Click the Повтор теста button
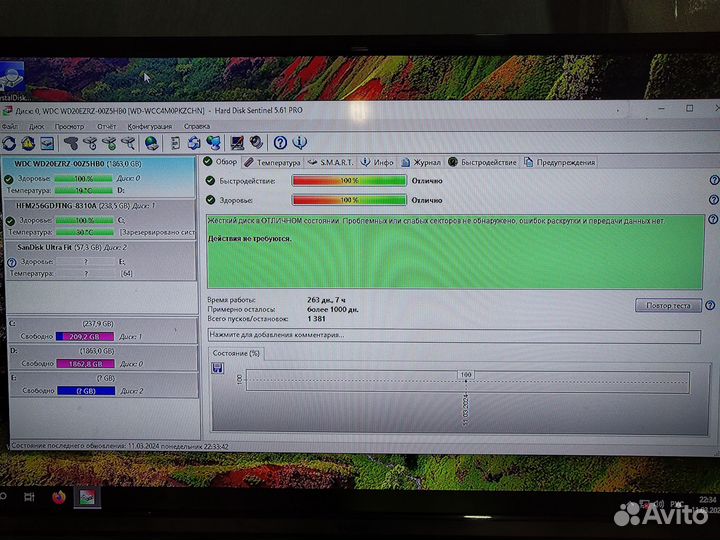Viewport: 720px width, 540px height. pyautogui.click(x=668, y=305)
